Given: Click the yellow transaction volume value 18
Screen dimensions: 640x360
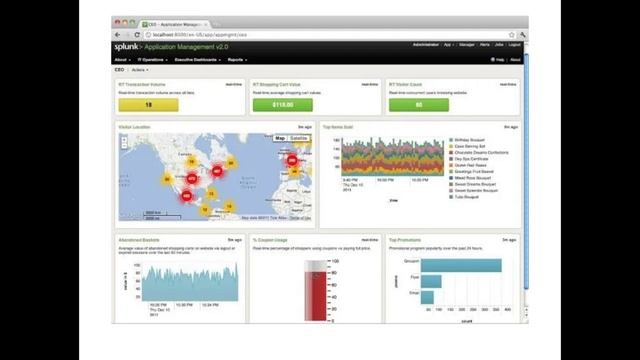Looking at the screenshot, I should coord(149,105).
